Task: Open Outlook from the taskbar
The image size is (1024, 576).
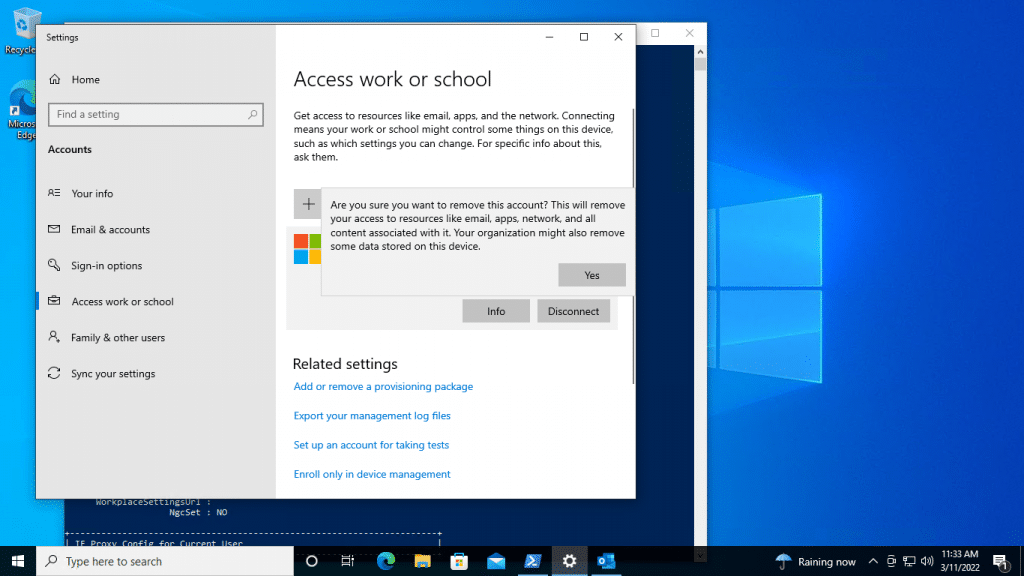Action: (606, 561)
